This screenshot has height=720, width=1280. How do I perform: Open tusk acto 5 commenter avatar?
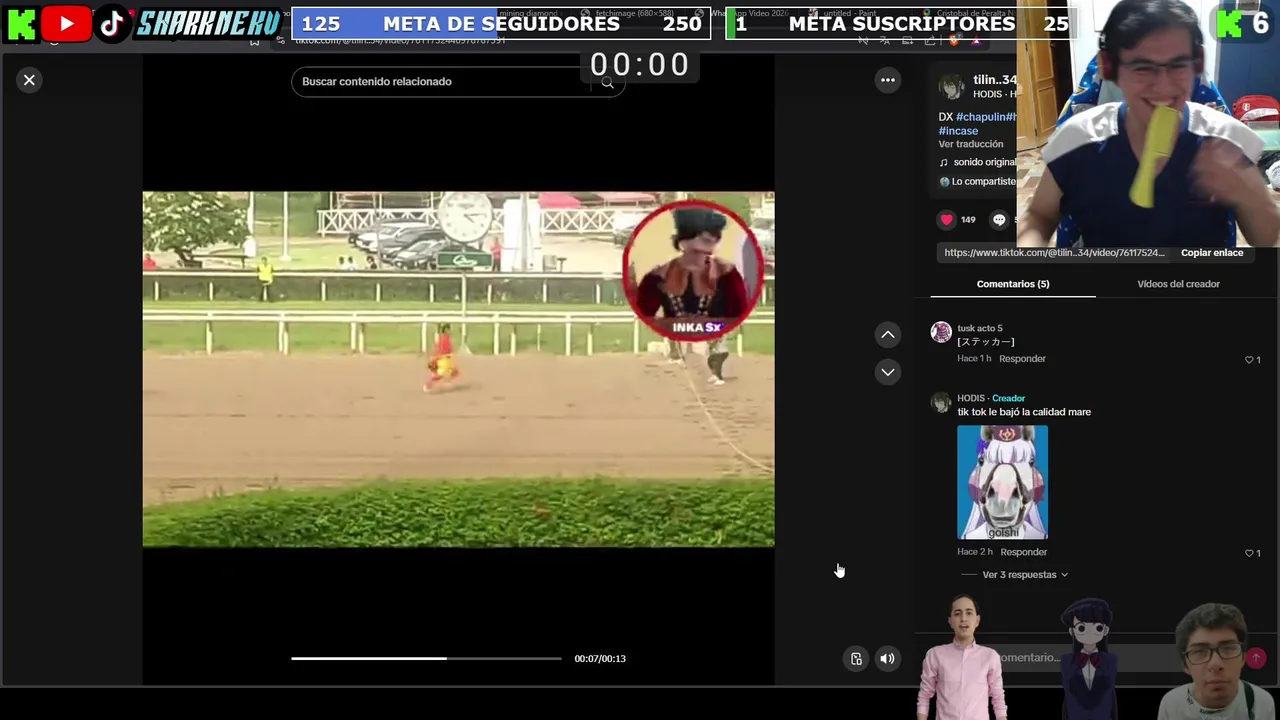(941, 333)
